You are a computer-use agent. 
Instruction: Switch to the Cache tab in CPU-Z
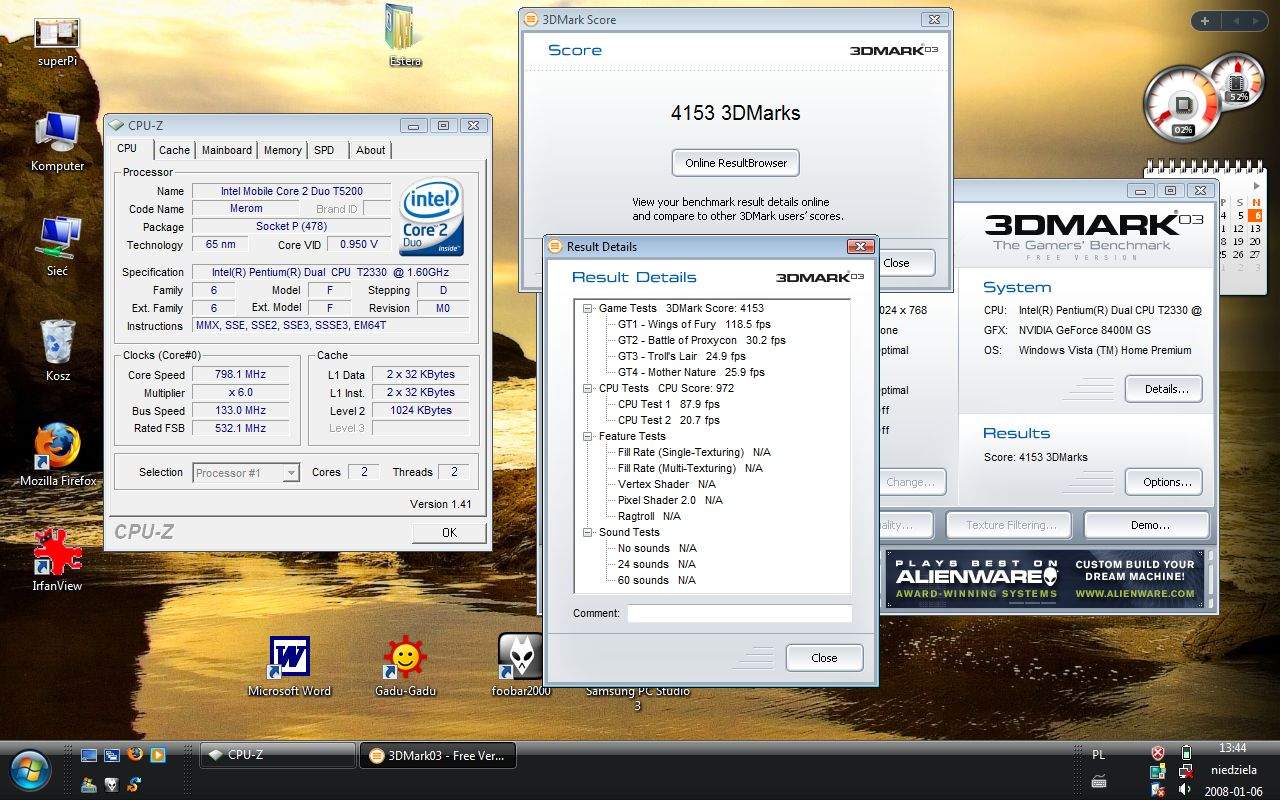coord(174,150)
